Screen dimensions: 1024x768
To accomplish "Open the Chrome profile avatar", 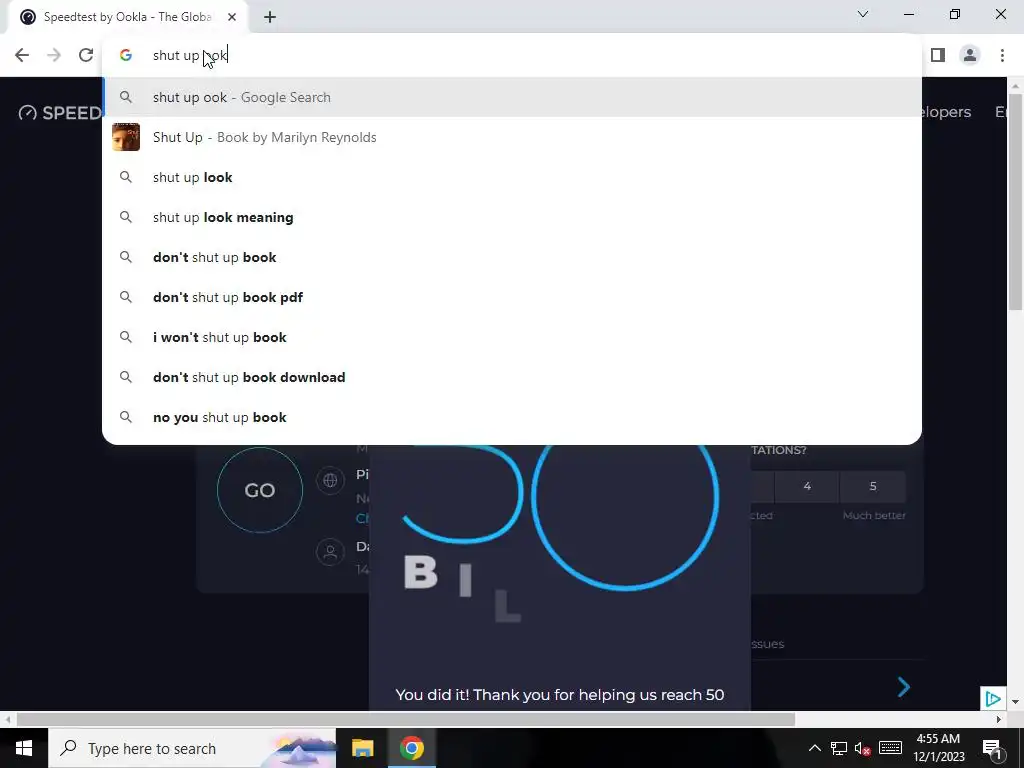I will pos(970,56).
